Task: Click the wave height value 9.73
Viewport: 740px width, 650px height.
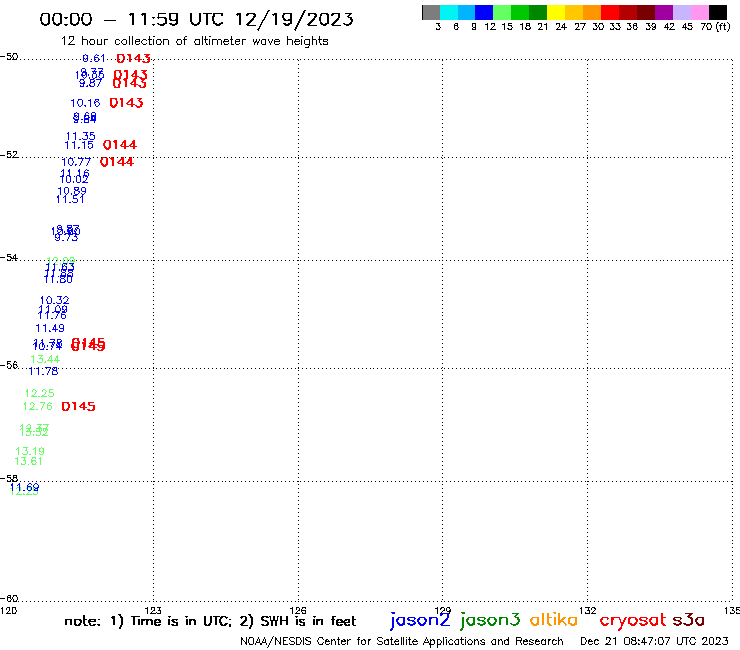Action: coord(66,237)
